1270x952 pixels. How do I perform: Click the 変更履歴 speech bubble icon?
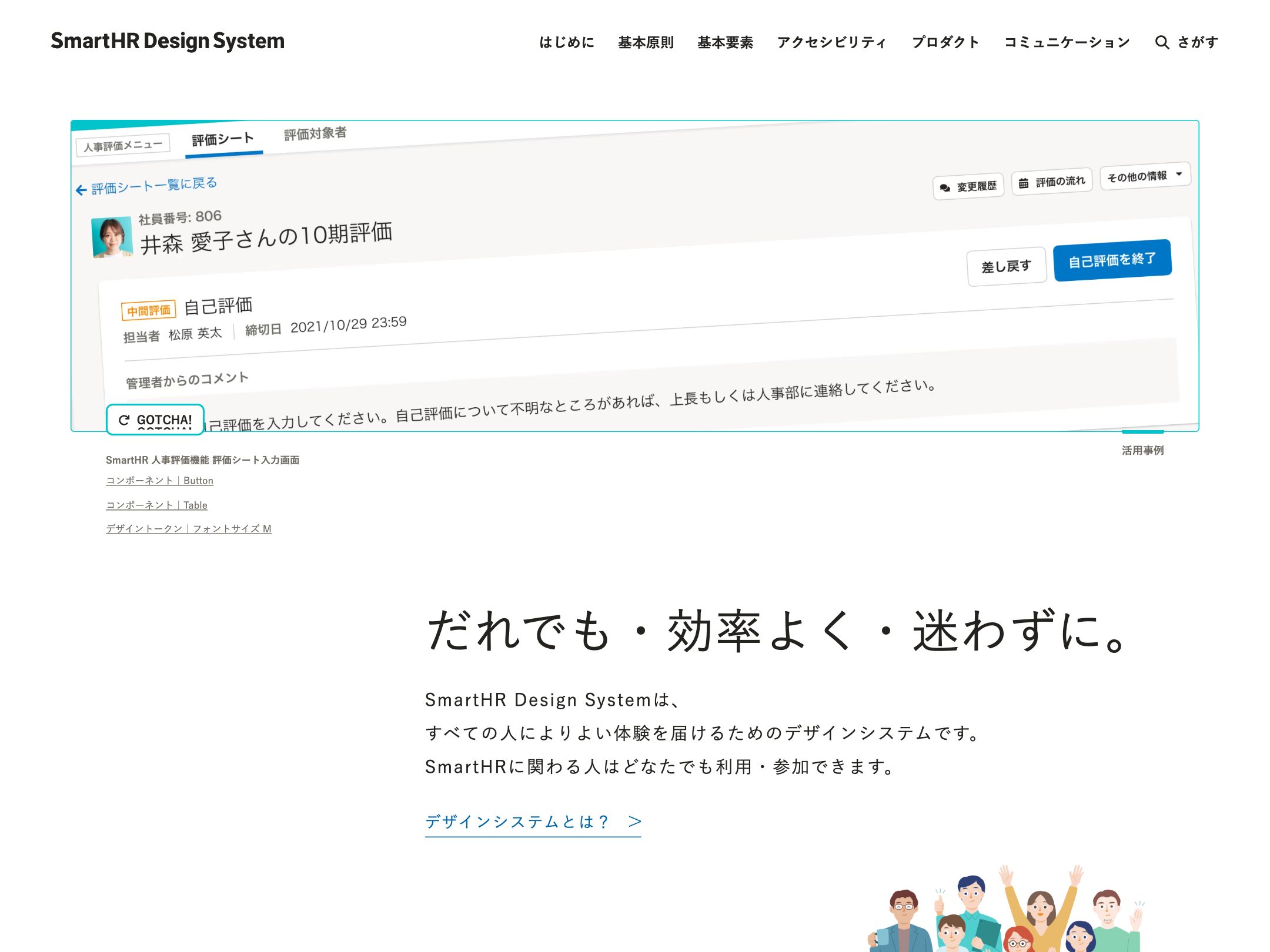pos(945,188)
